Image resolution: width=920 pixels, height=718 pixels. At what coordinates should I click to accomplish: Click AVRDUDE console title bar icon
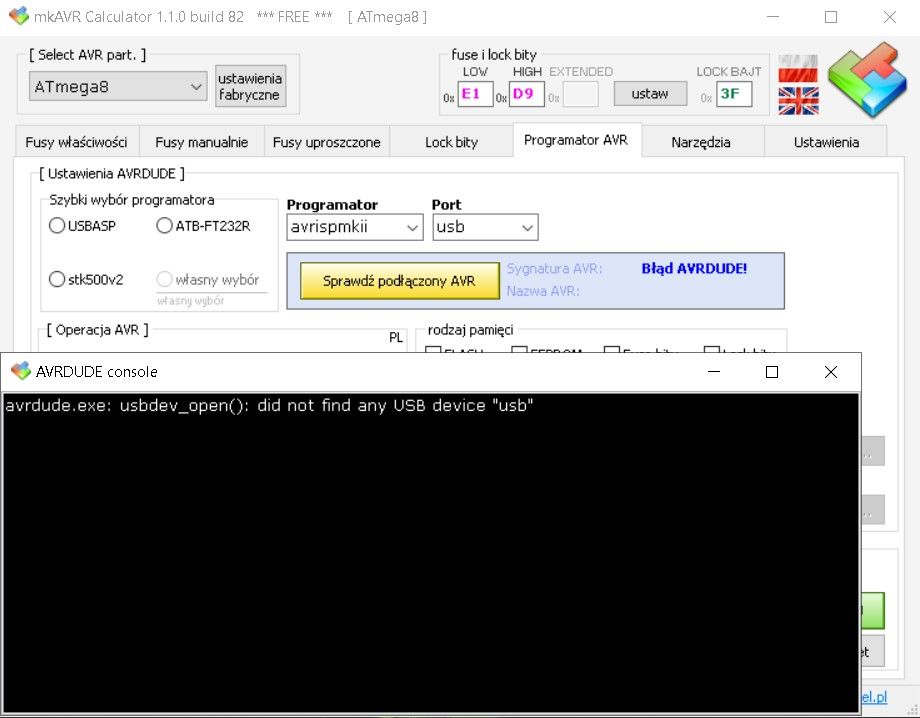21,371
